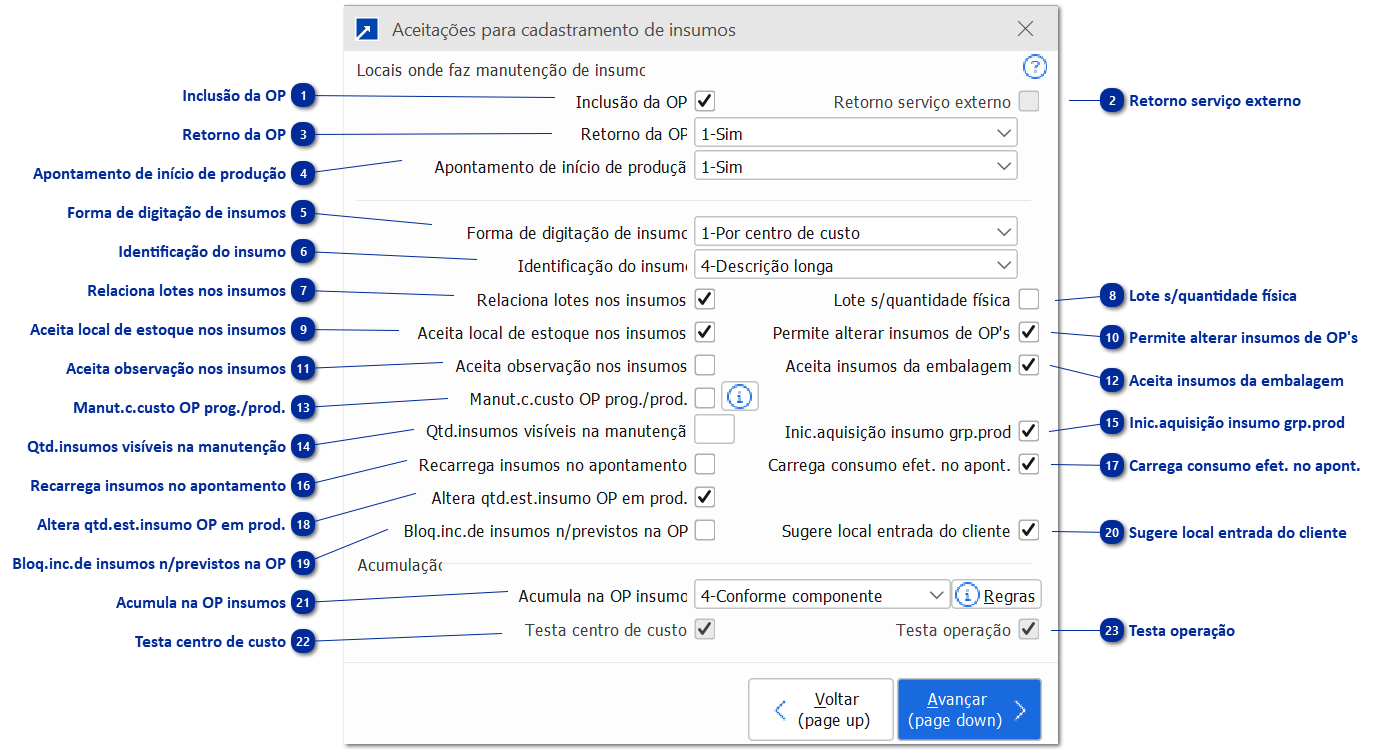This screenshot has height=753, width=1377.
Task: Click the numbered callout badge 19
Action: (x=303, y=564)
